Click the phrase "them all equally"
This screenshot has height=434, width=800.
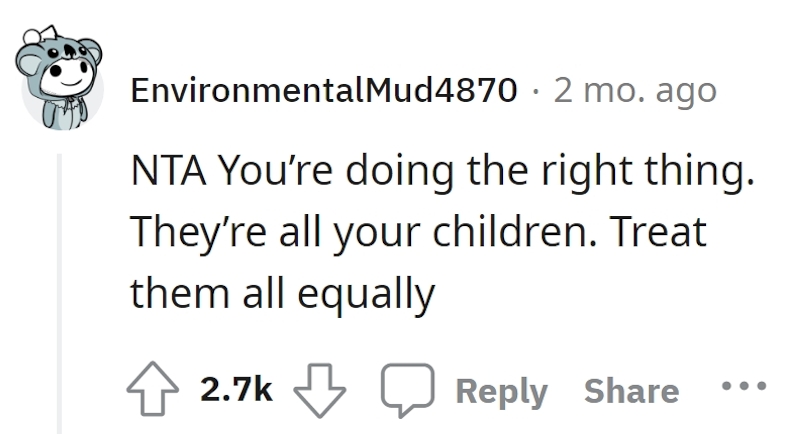click(283, 296)
